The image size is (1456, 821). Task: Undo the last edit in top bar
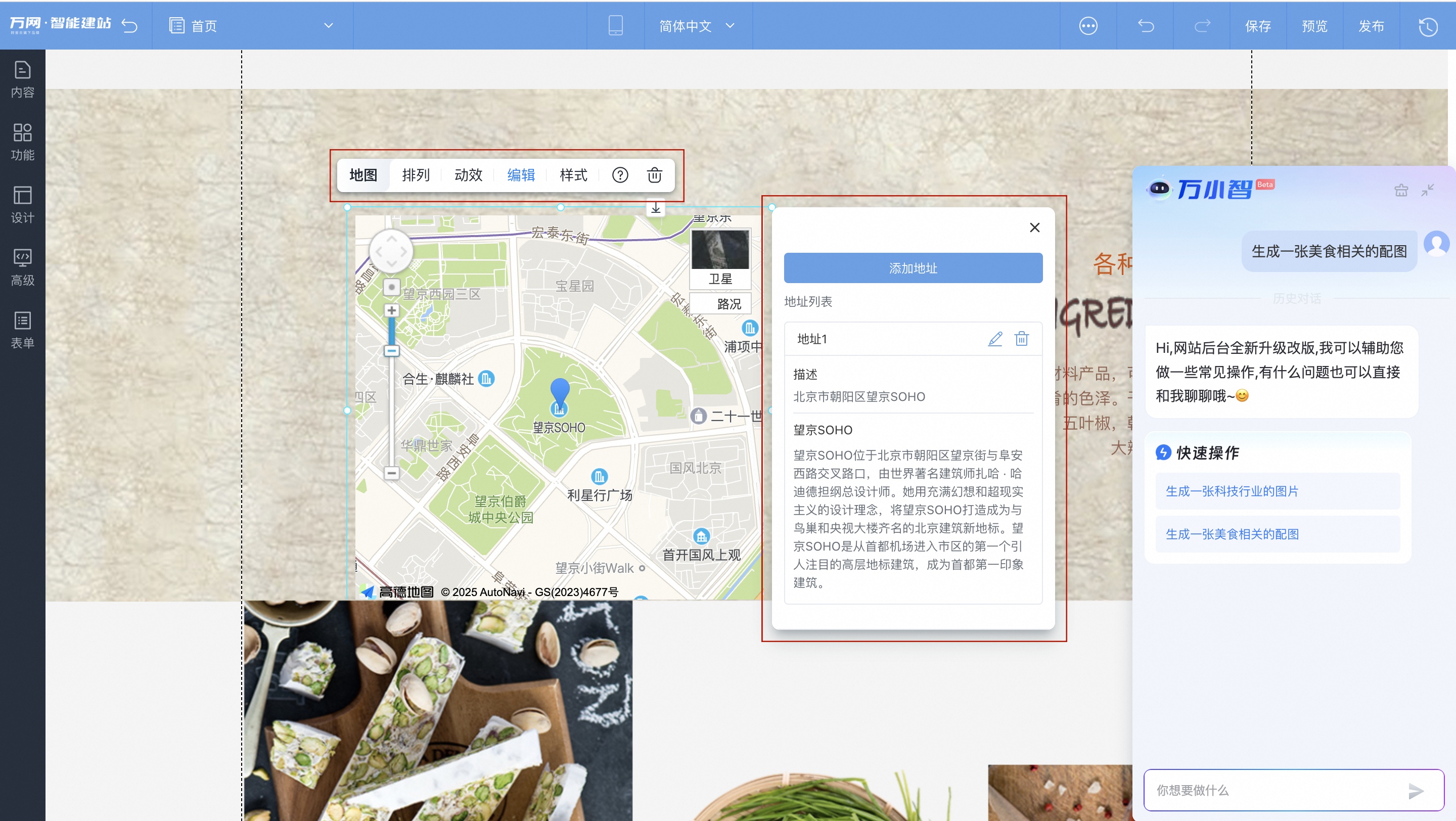click(1146, 25)
